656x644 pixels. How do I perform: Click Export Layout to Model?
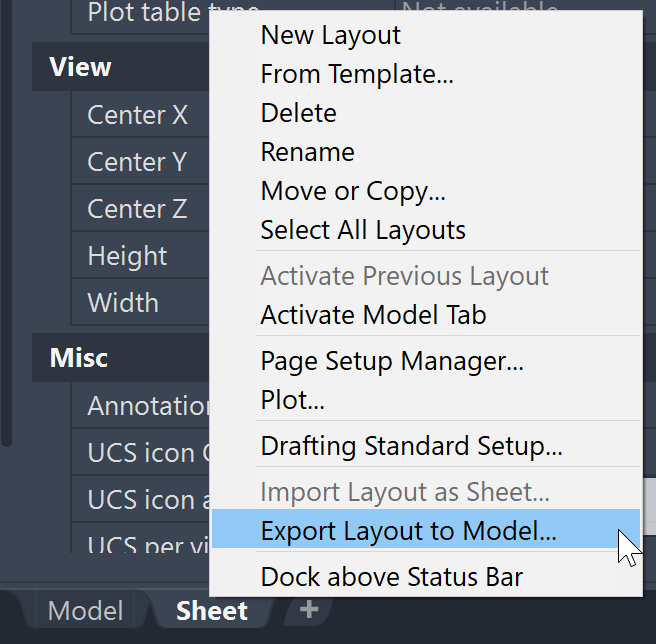point(408,531)
